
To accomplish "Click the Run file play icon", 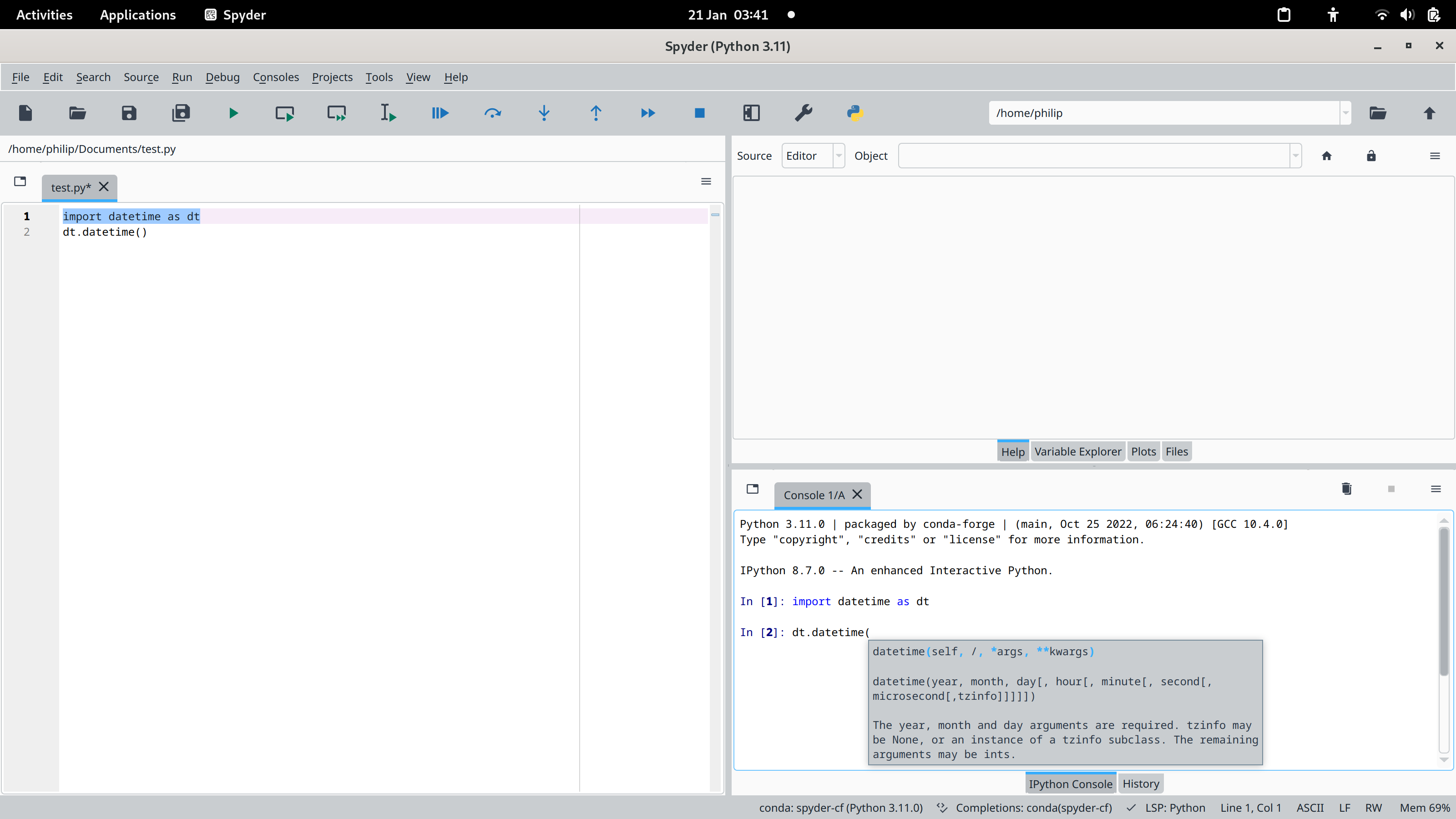I will (x=233, y=113).
